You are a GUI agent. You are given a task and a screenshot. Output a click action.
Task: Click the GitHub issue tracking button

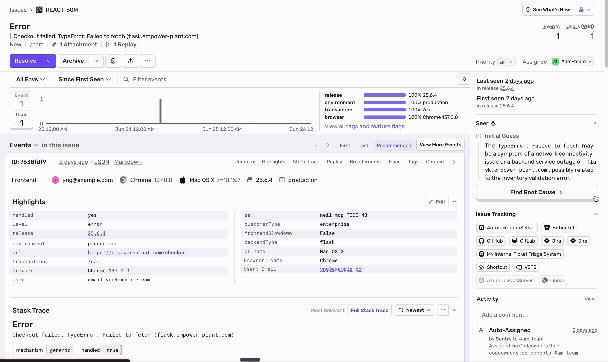(491, 241)
